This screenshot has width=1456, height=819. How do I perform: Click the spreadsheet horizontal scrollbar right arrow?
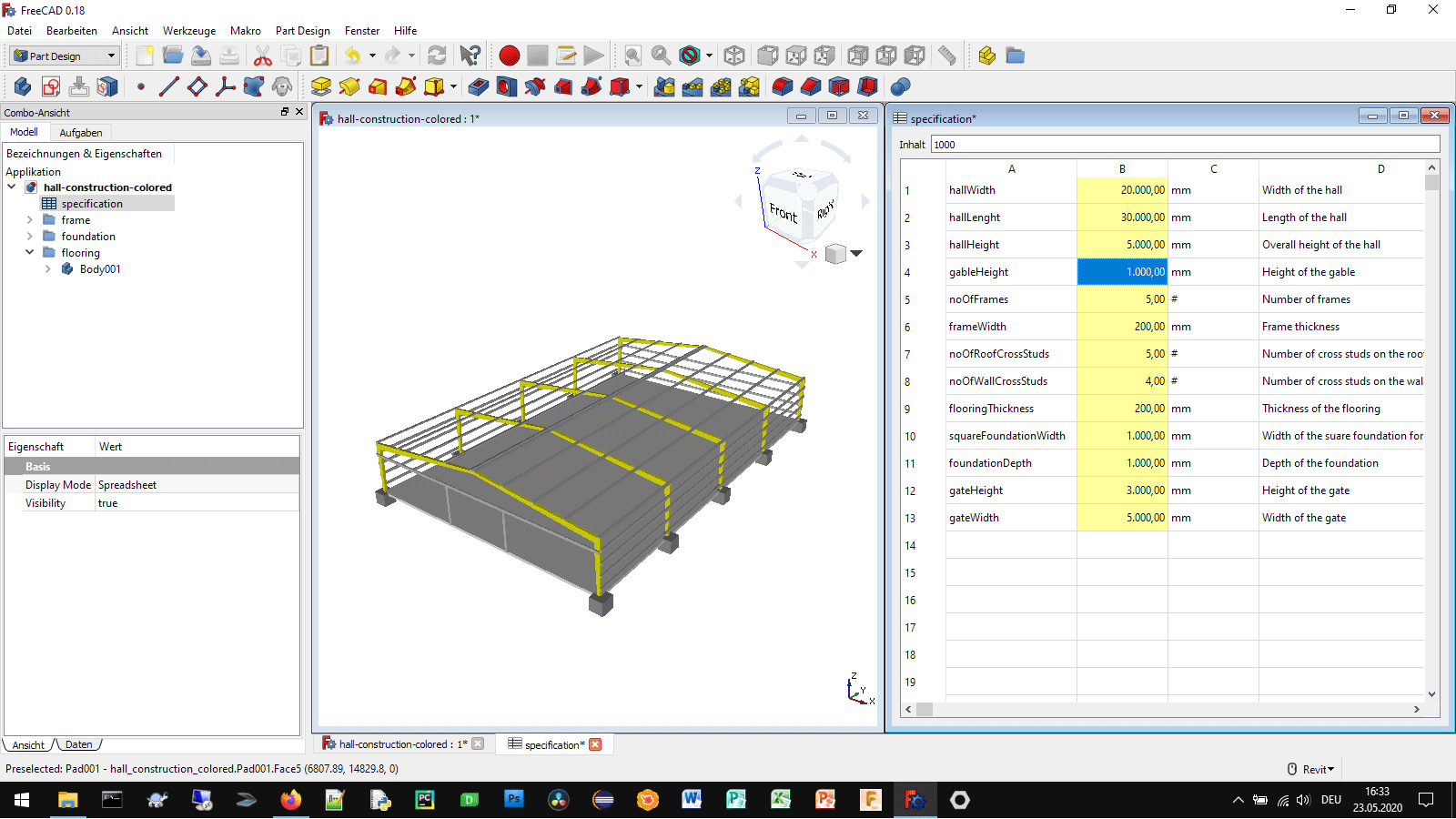pyautogui.click(x=1416, y=709)
